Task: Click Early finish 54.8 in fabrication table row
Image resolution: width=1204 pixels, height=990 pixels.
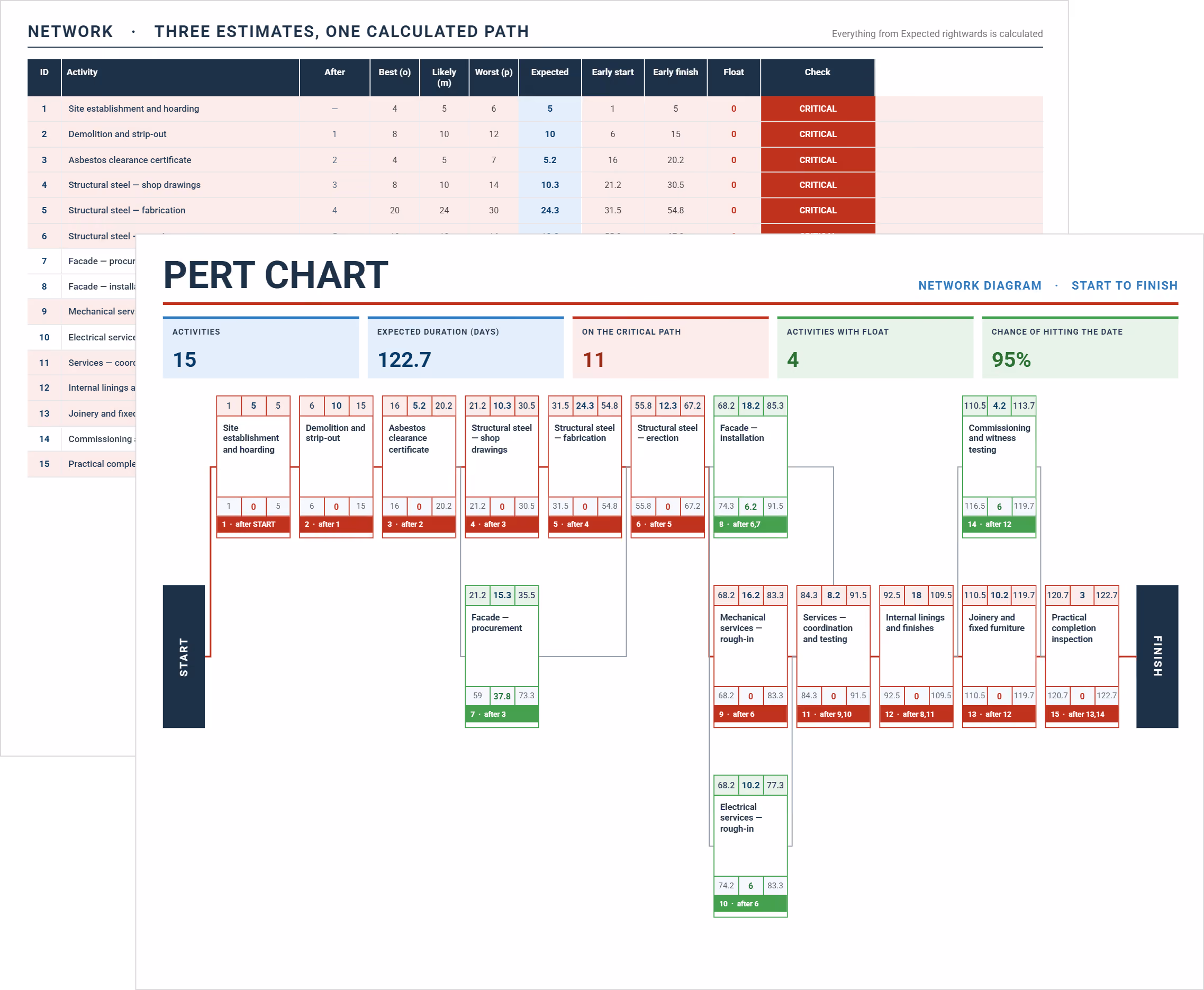Action: tap(675, 210)
